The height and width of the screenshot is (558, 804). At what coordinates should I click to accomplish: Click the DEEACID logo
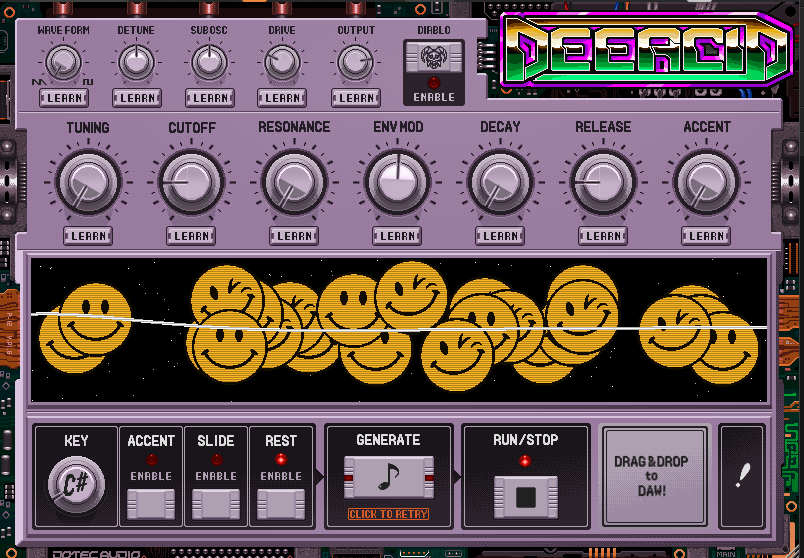pyautogui.click(x=647, y=50)
